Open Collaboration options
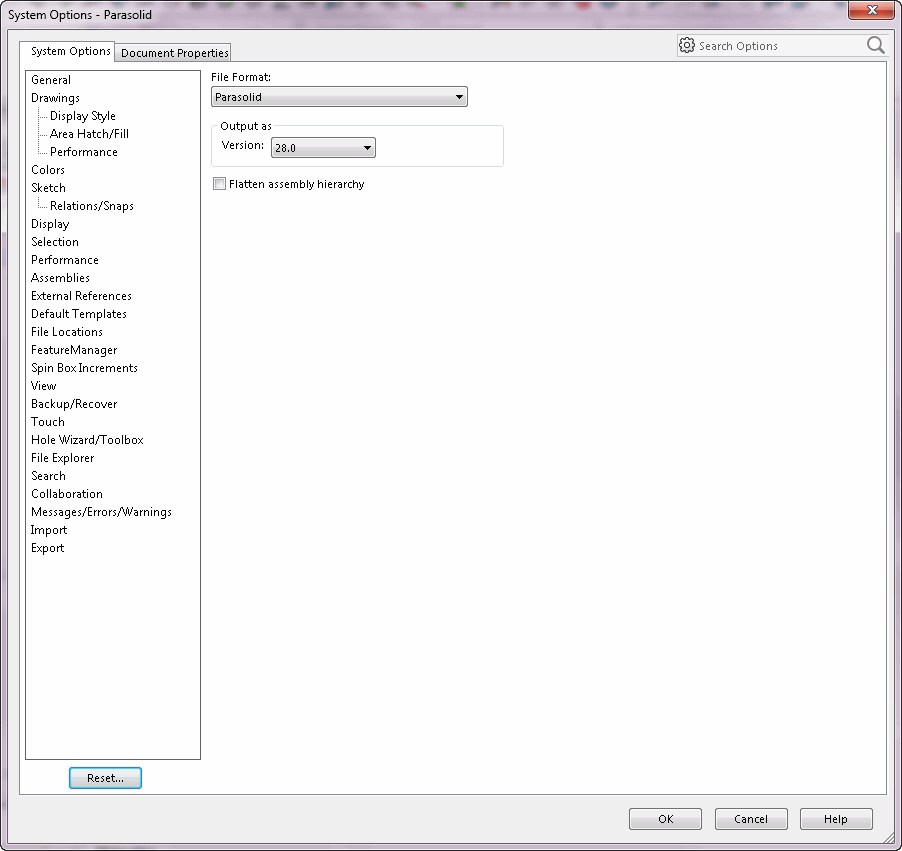This screenshot has width=902, height=851. click(x=67, y=494)
